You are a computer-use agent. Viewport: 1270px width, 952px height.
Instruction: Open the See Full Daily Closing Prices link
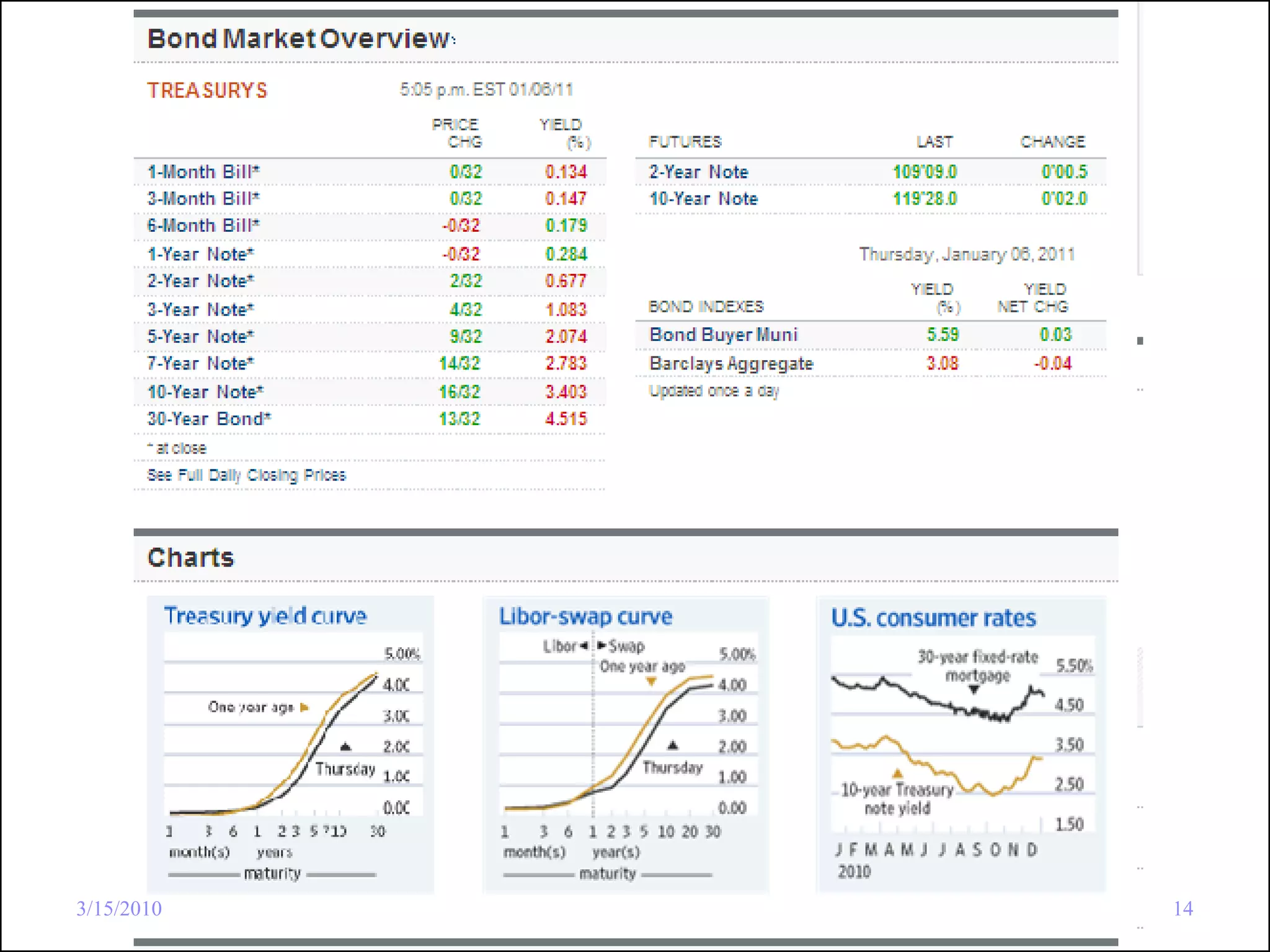point(246,475)
